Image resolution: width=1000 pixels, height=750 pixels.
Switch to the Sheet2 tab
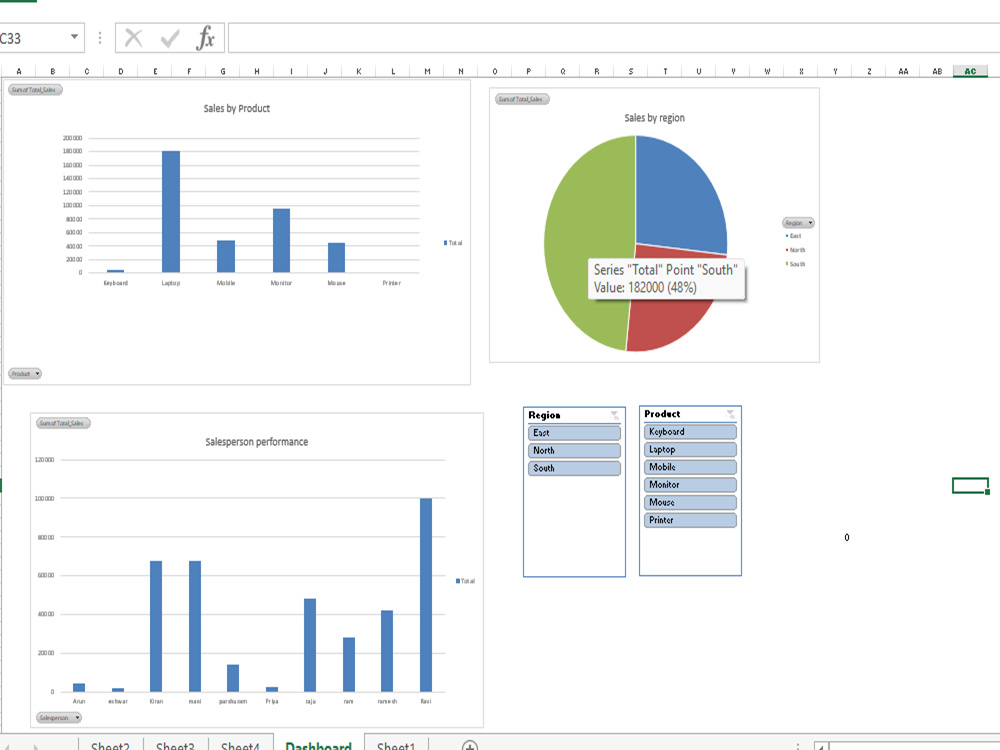[110, 745]
